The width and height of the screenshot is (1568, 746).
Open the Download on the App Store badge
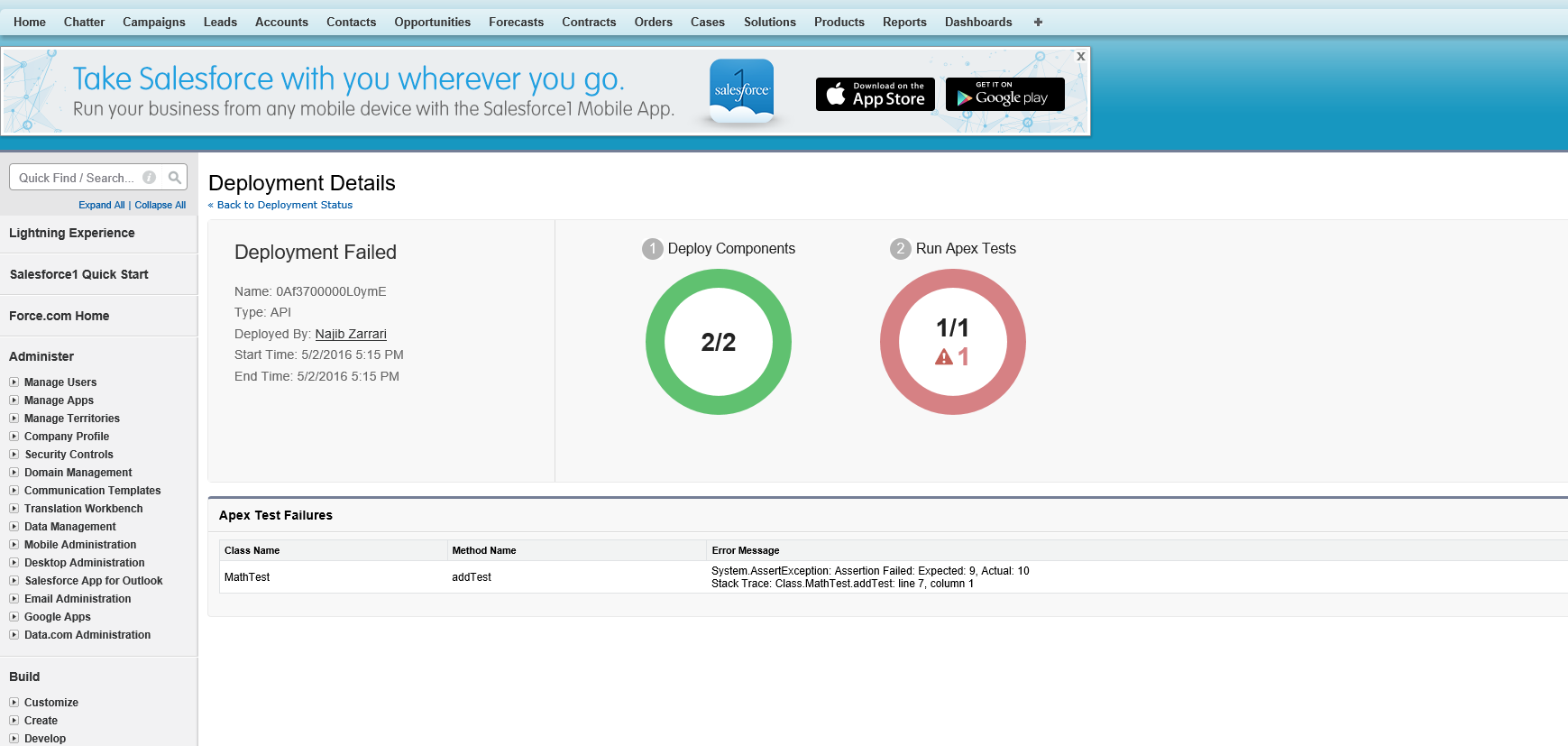[x=875, y=94]
